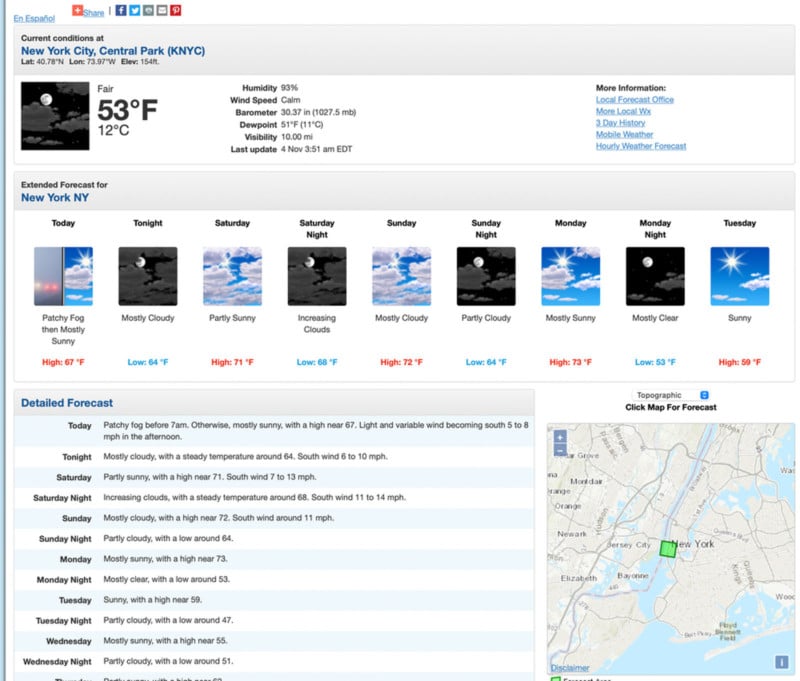
Task: Click the Newark label on the map
Action: tap(571, 534)
